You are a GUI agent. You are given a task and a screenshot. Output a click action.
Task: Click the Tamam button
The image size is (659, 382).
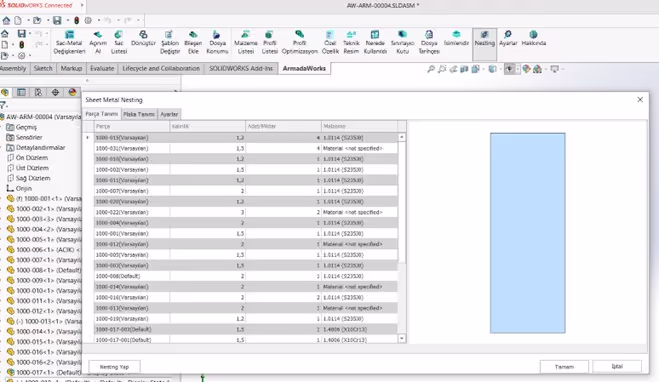(564, 367)
